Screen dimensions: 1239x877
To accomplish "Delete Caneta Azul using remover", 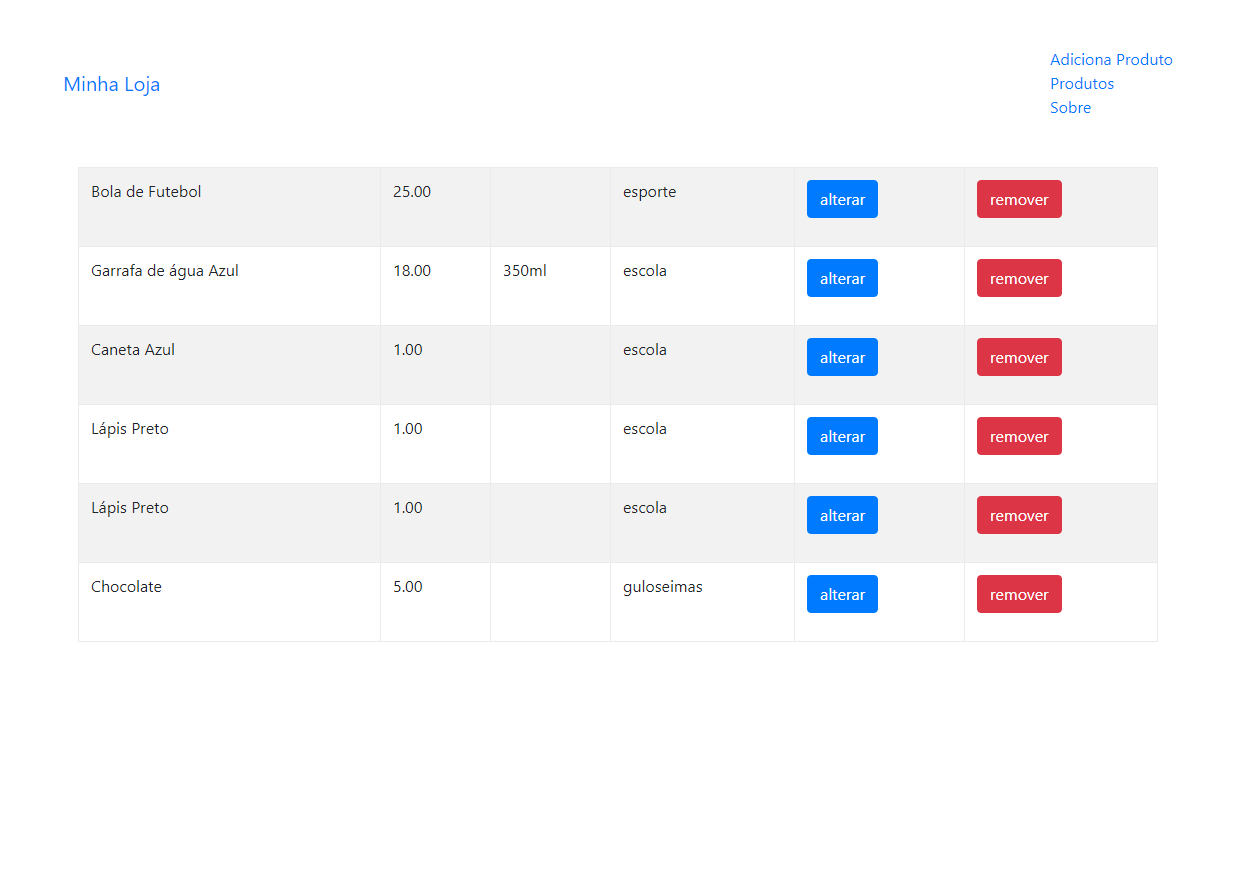I will pyautogui.click(x=1019, y=357).
